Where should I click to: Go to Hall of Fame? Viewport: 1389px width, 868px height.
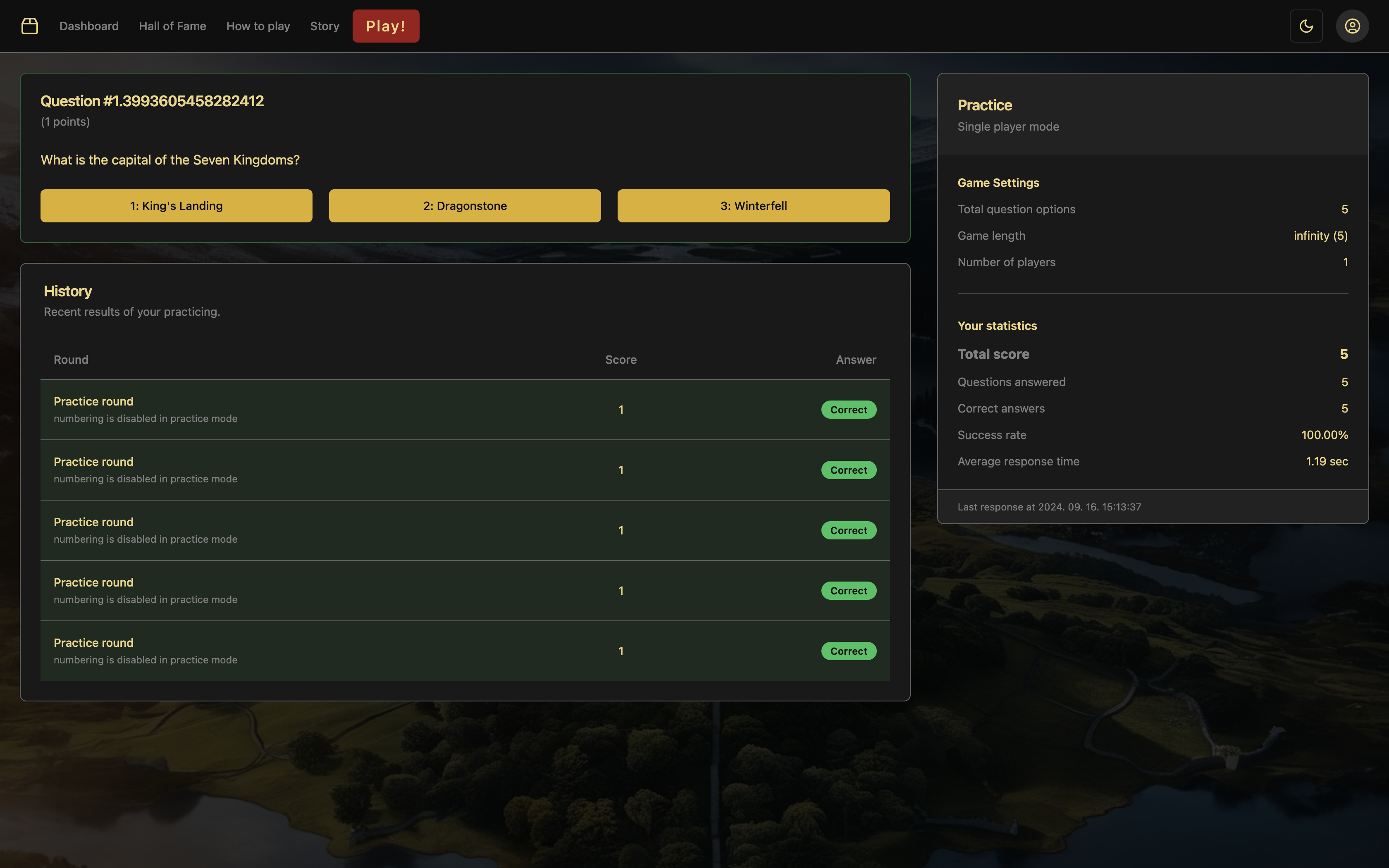pos(172,26)
